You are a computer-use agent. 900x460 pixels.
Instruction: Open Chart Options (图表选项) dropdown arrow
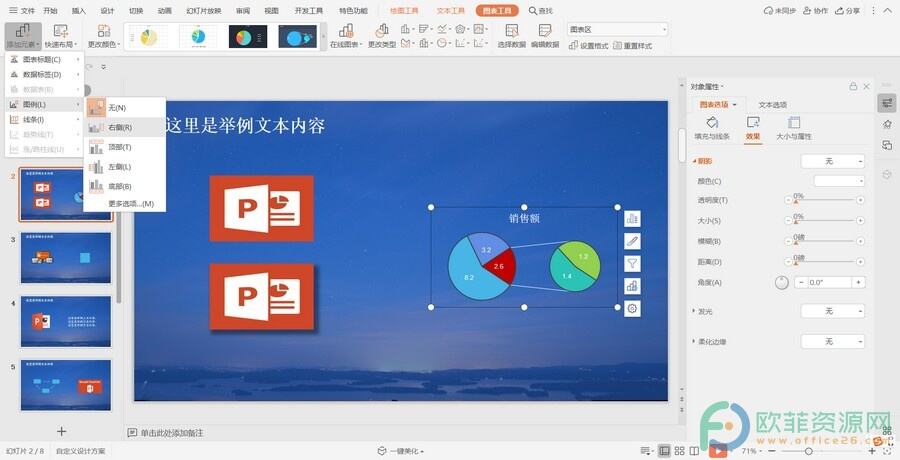tap(735, 105)
